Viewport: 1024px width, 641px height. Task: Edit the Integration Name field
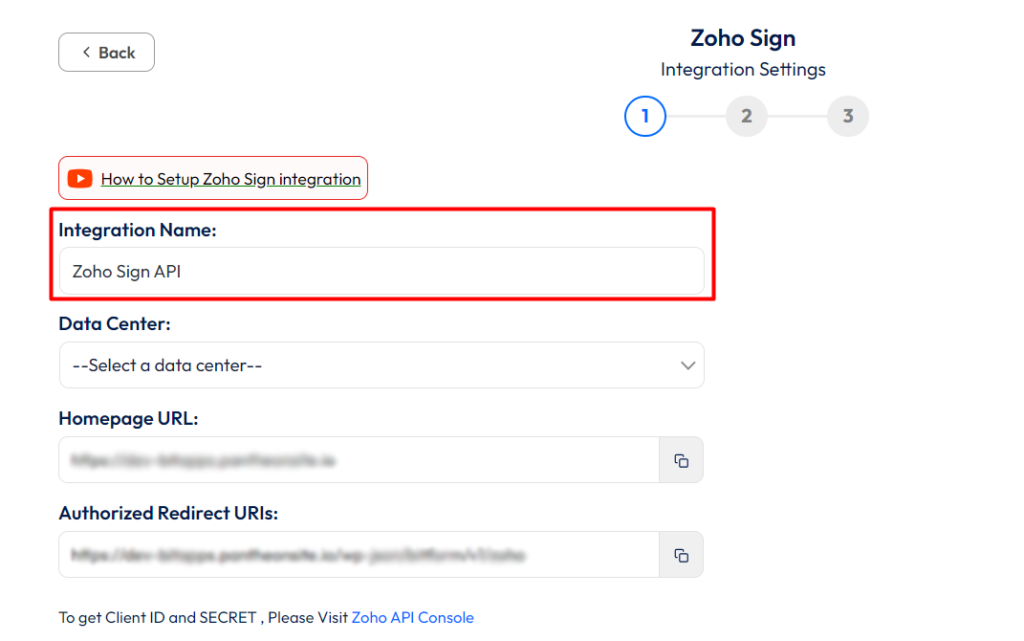(380, 270)
